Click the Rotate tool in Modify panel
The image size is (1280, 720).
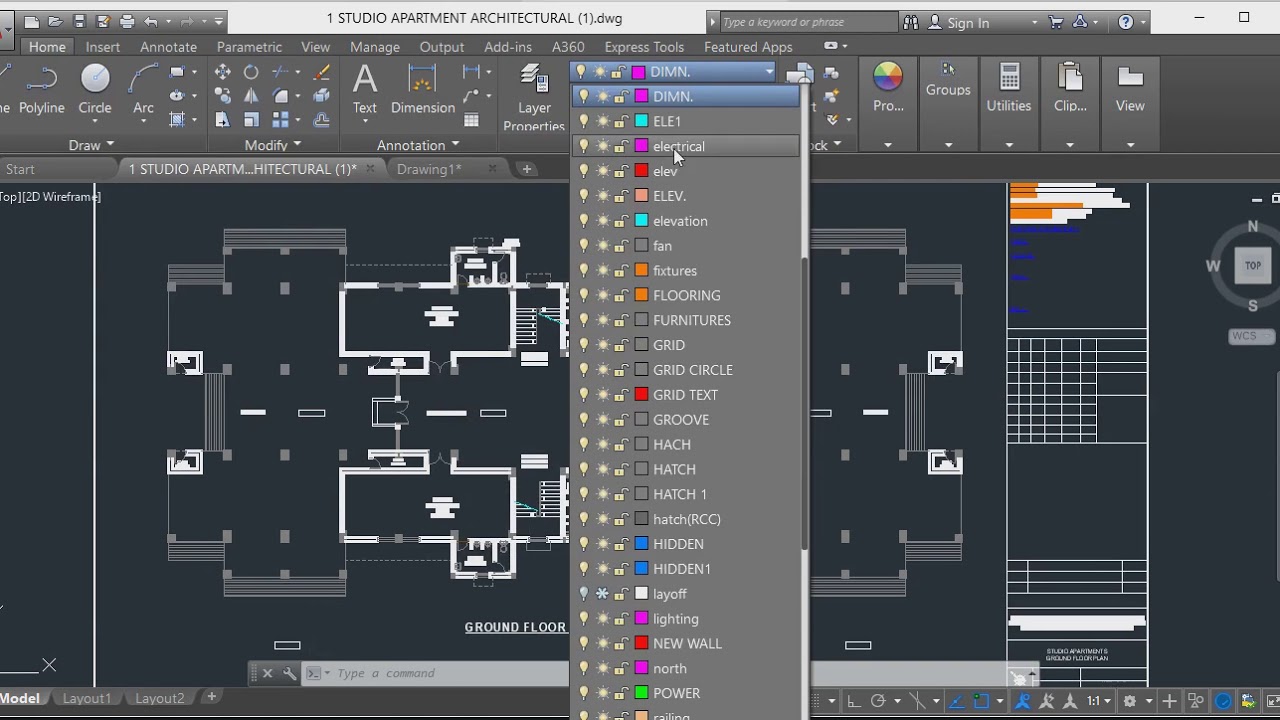[251, 72]
